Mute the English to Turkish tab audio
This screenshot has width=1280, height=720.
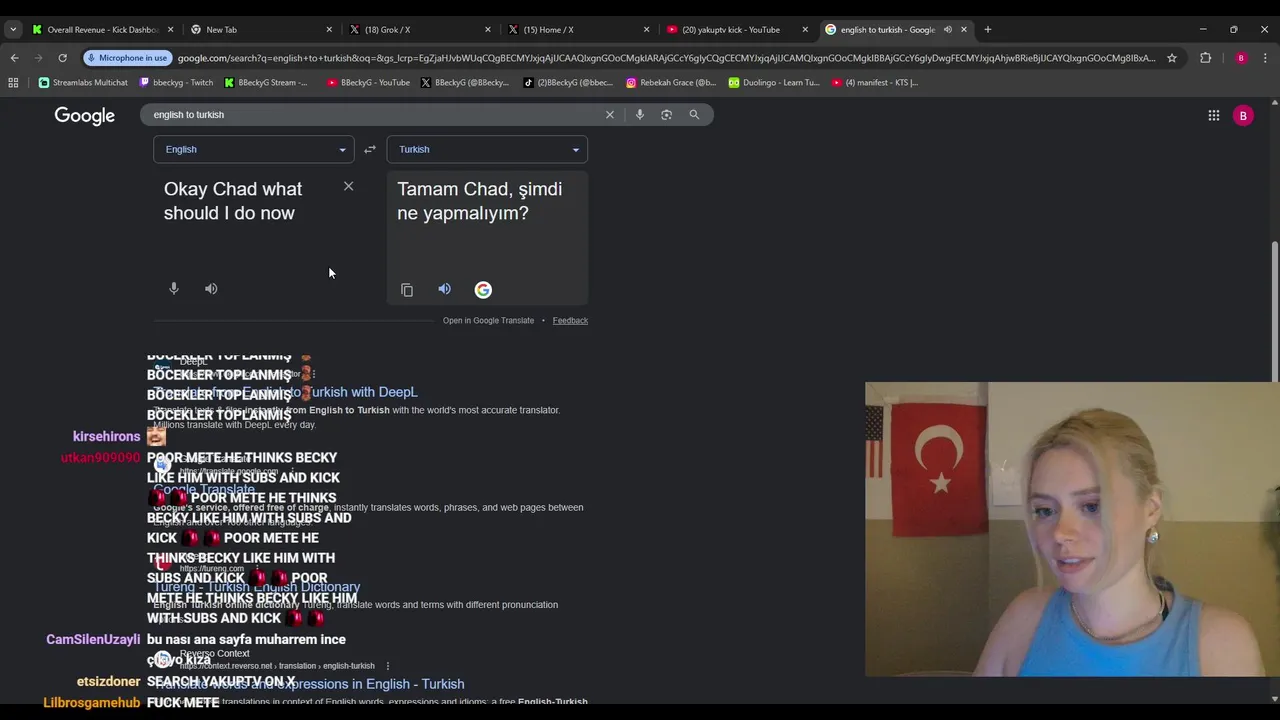(948, 29)
